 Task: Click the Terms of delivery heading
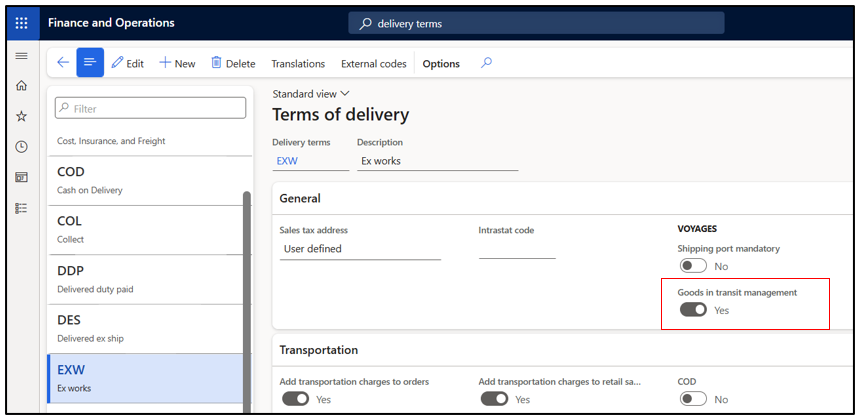click(341, 115)
